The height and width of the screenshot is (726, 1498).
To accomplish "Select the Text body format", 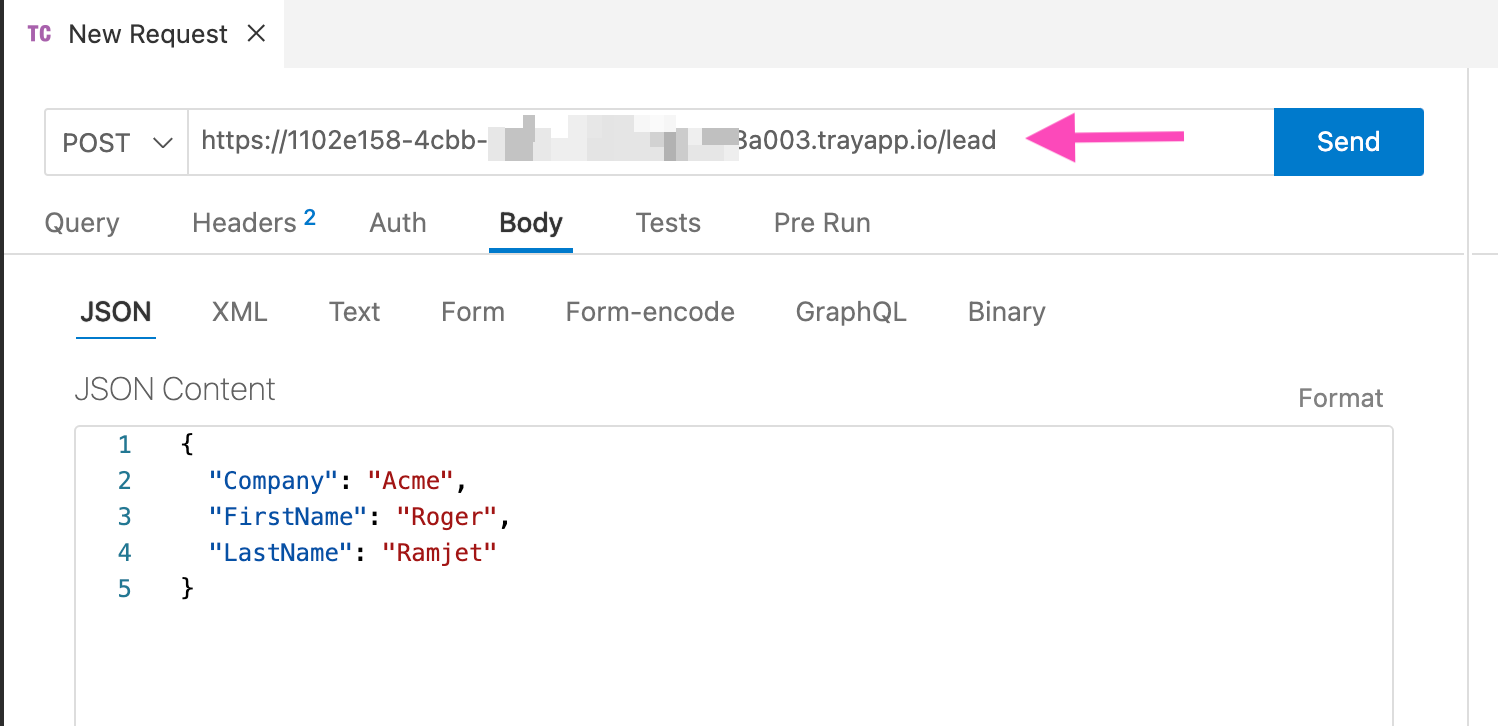I will [x=354, y=312].
